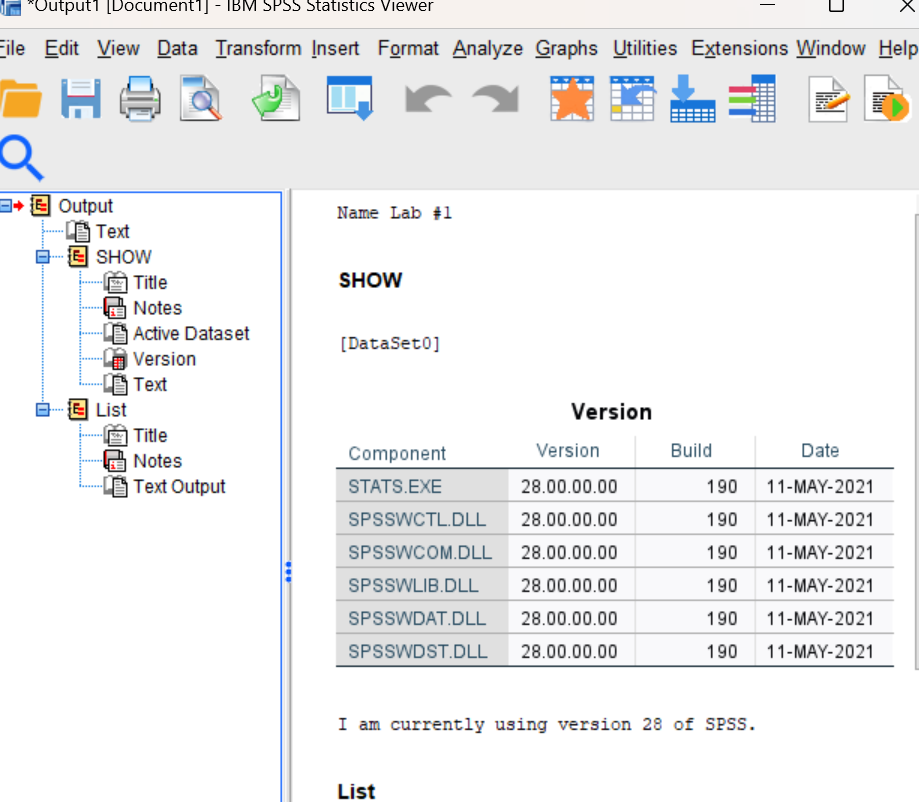The height and width of the screenshot is (802, 919).
Task: Select the Output root book icon
Action: coord(41,206)
